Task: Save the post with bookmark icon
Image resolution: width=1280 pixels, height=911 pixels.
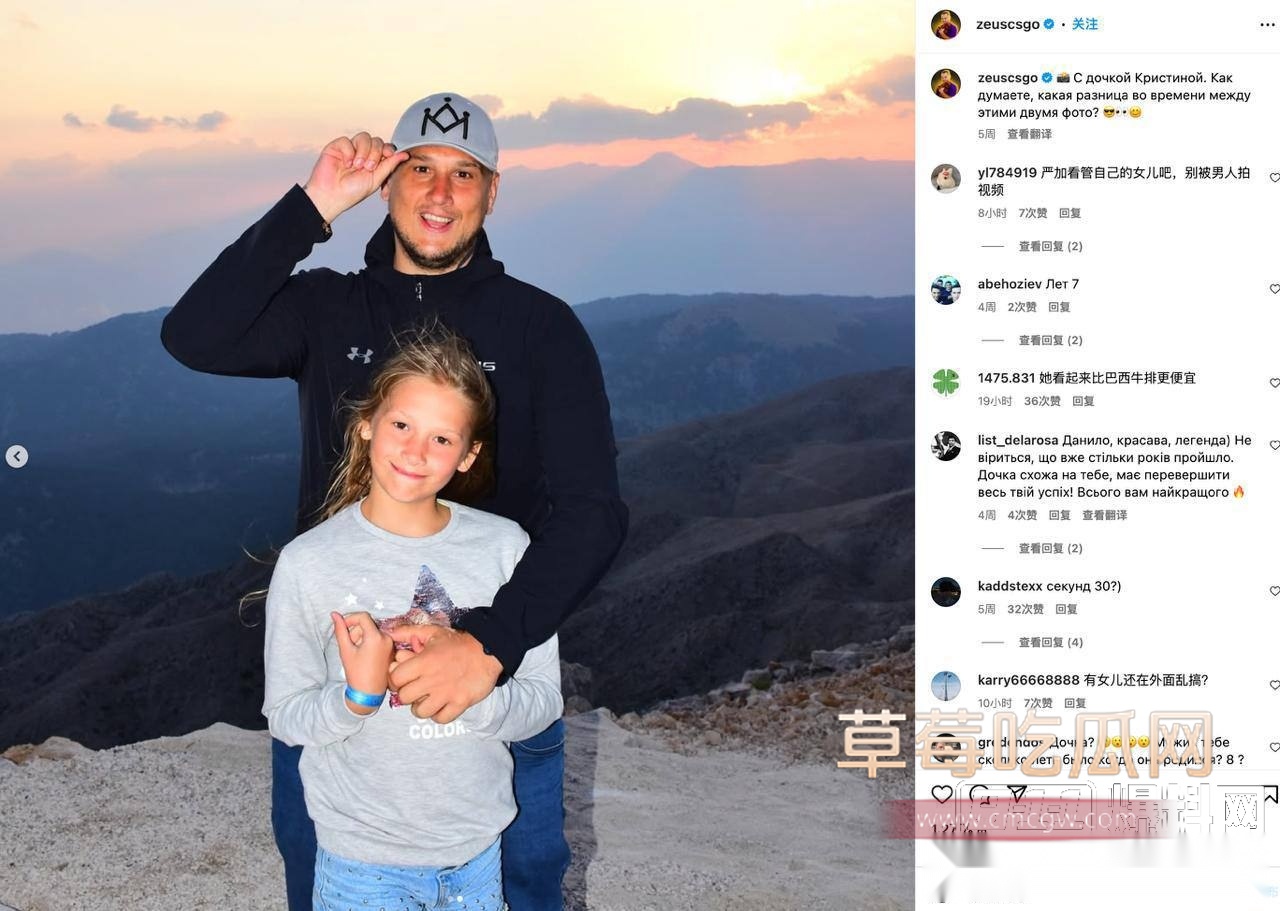Action: click(1270, 794)
